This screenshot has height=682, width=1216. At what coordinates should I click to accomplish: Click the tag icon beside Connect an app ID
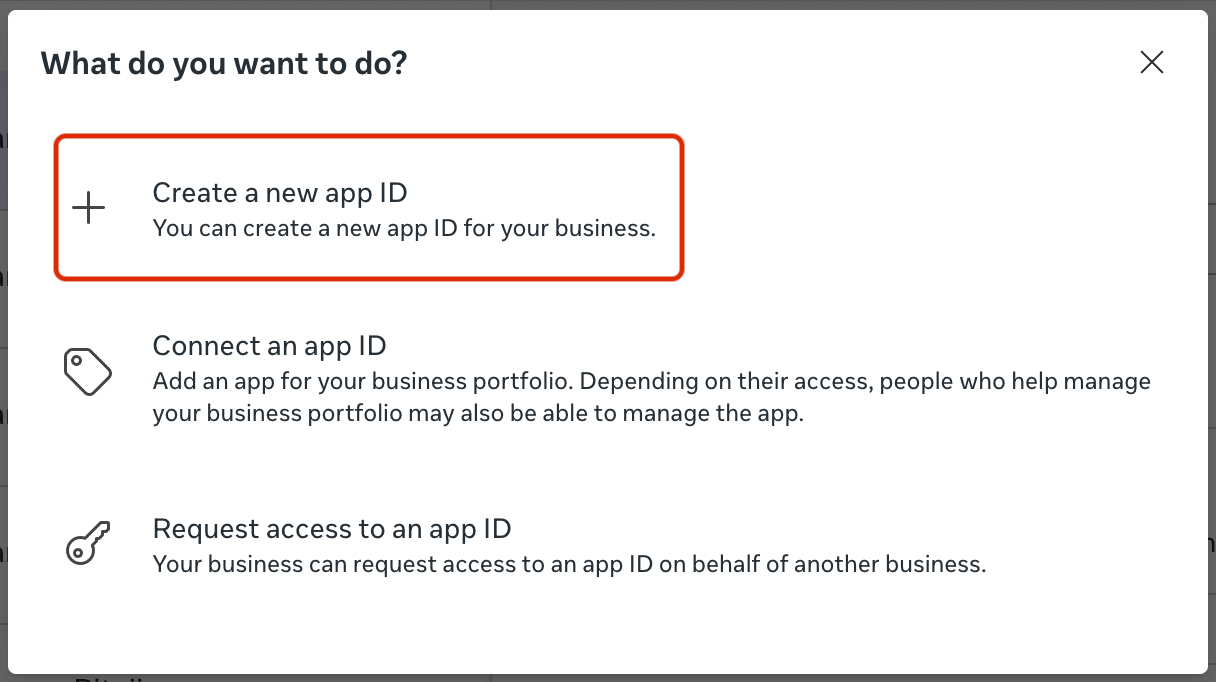88,372
